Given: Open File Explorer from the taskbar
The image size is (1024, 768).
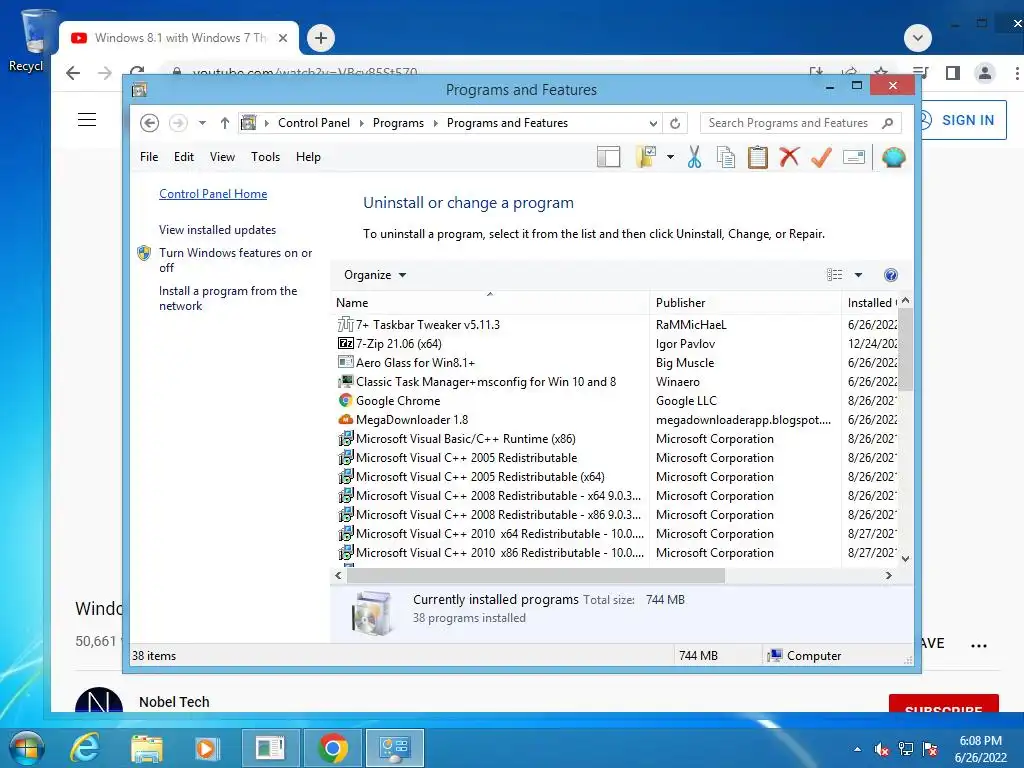Looking at the screenshot, I should (147, 748).
